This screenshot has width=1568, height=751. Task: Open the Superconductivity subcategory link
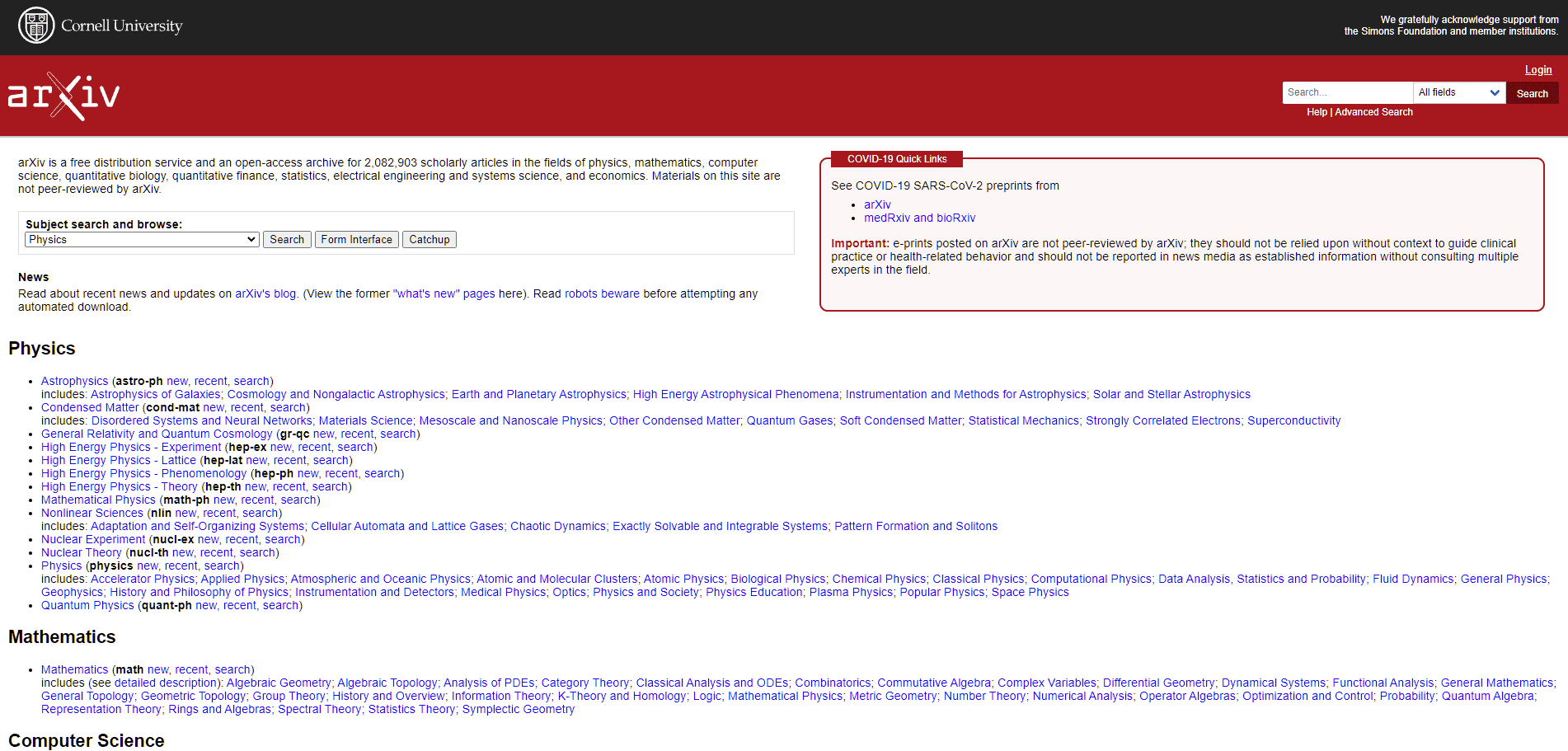pos(1293,420)
